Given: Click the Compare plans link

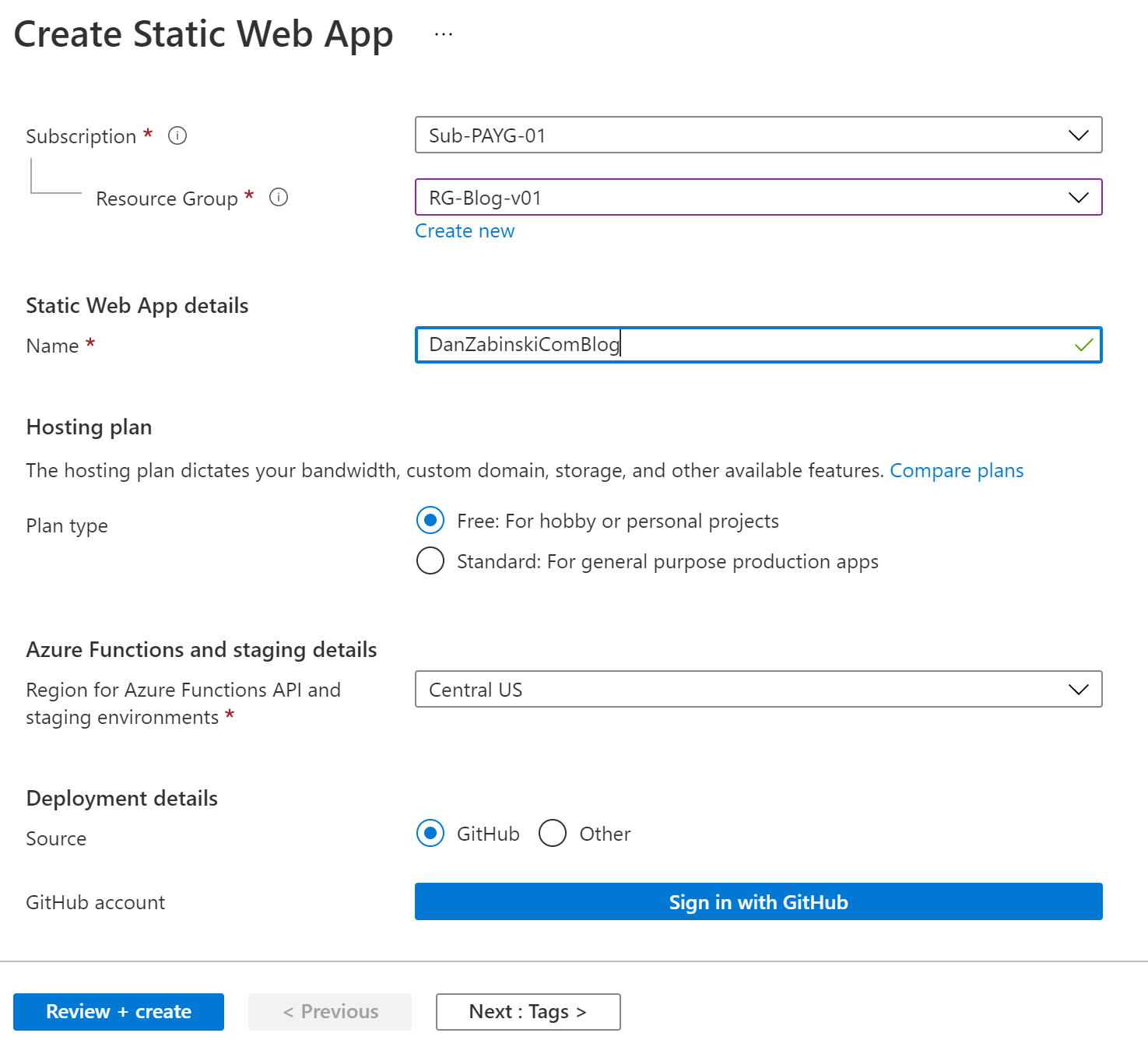Looking at the screenshot, I should point(957,471).
